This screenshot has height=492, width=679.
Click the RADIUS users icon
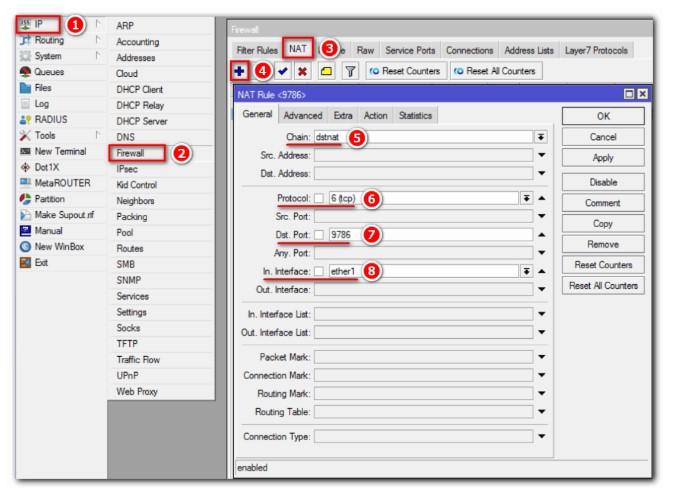point(26,120)
